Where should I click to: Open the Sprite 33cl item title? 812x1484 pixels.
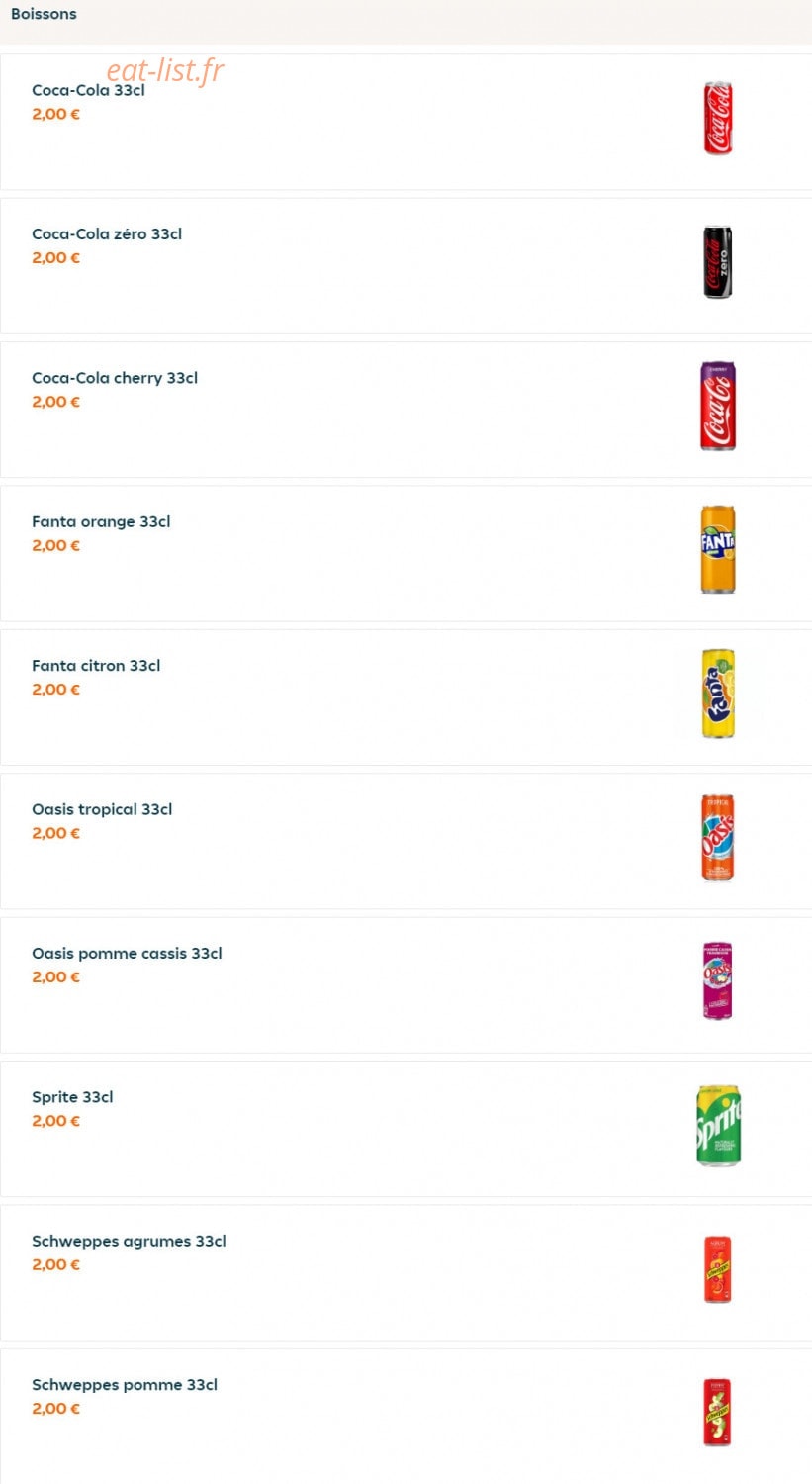(72, 1097)
